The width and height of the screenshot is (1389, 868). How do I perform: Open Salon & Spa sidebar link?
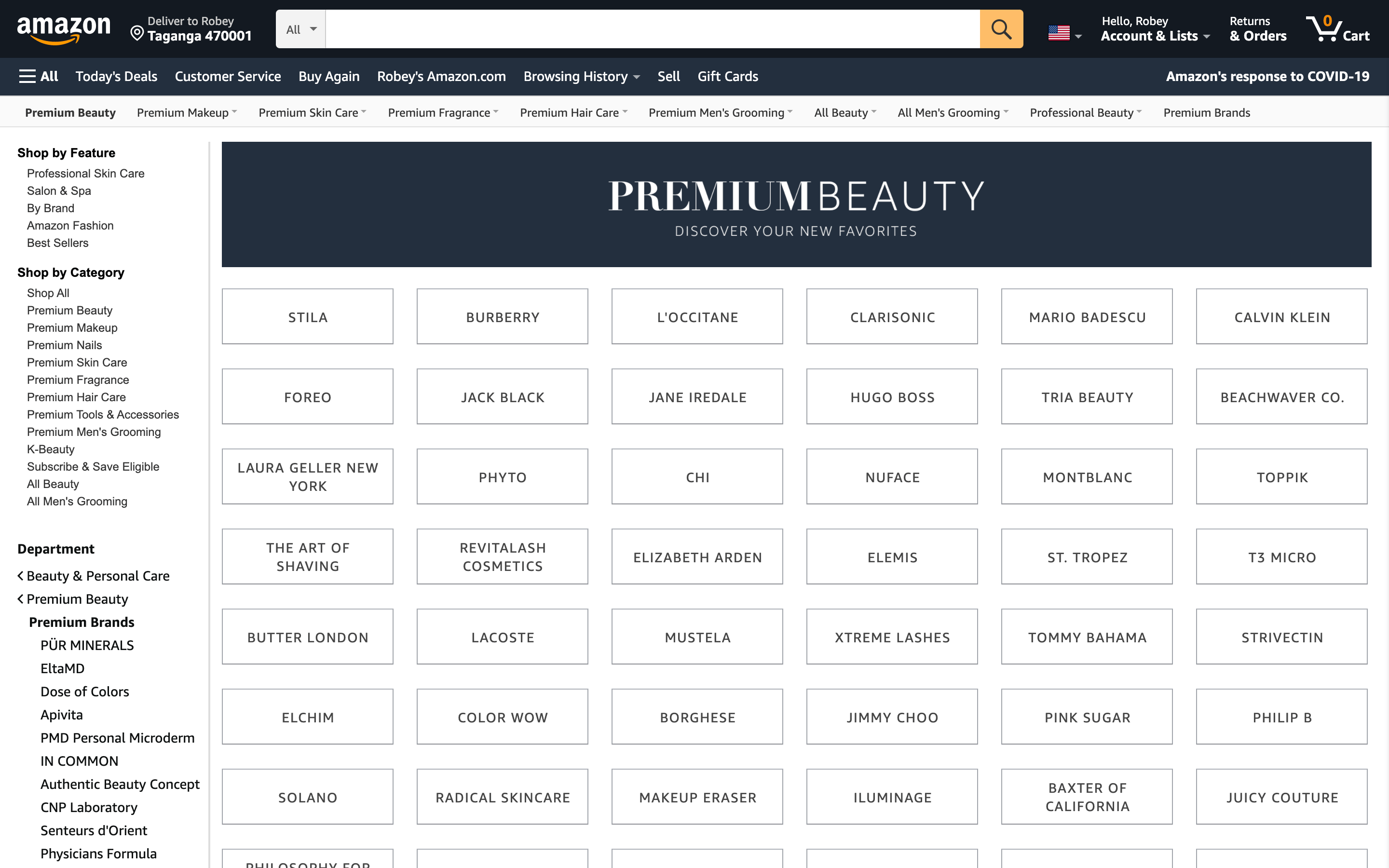click(x=58, y=190)
